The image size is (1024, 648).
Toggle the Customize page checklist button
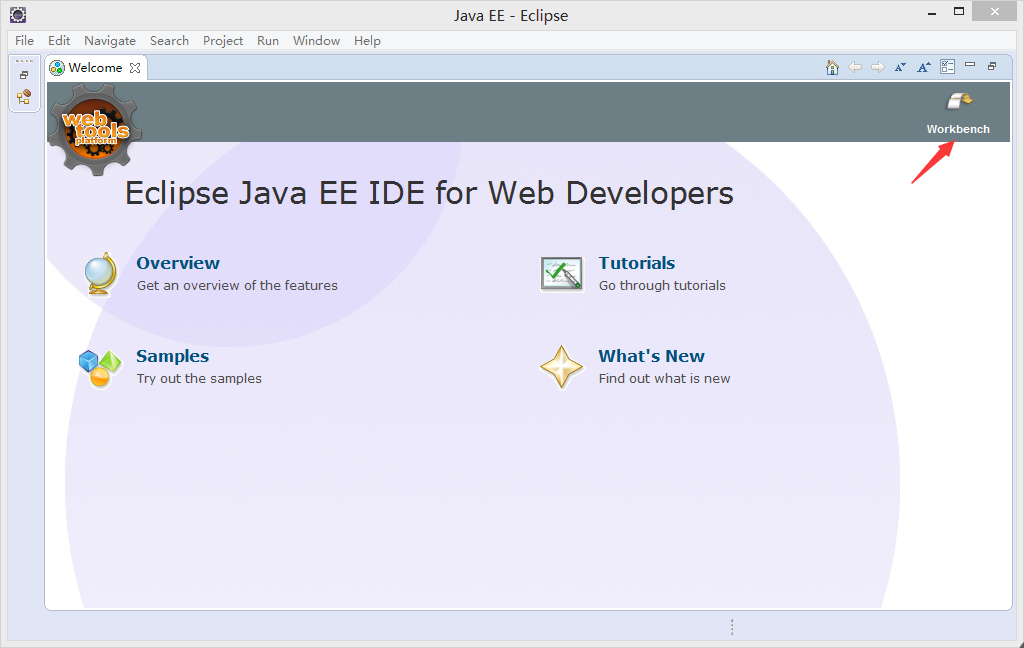[x=947, y=67]
